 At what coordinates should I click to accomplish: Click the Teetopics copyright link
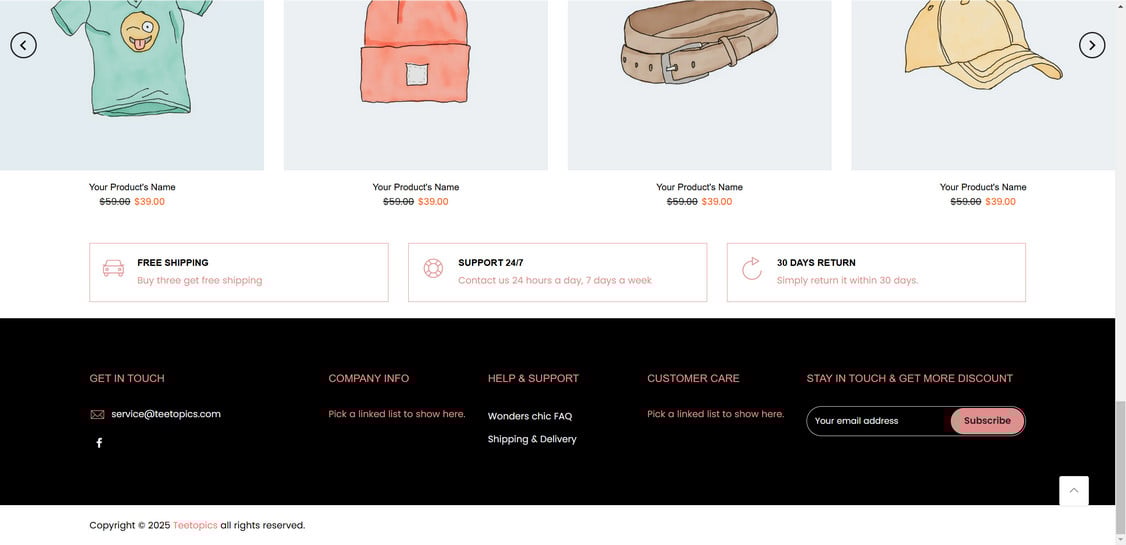[195, 526]
